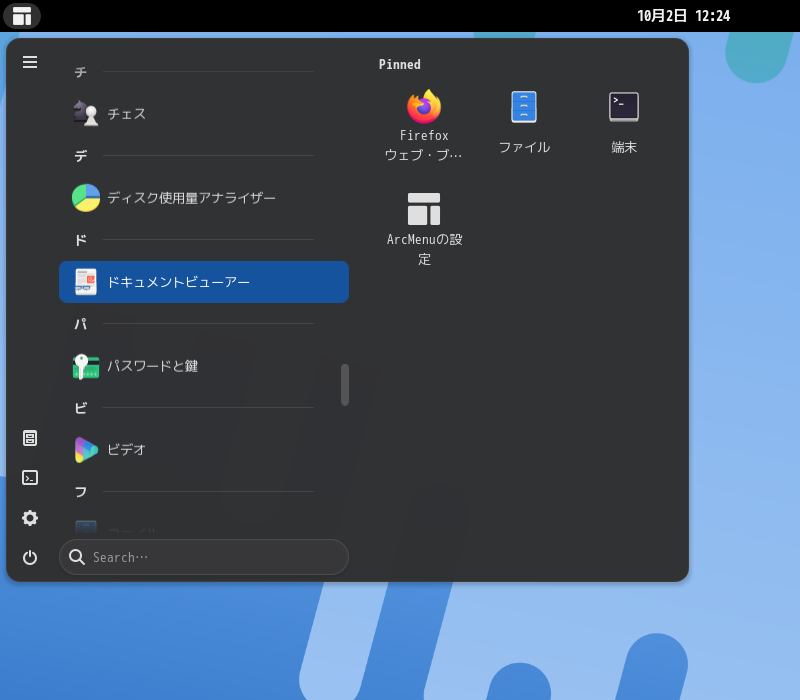Open ドキュメントビューアー document viewer
The image size is (800, 700).
click(204, 282)
